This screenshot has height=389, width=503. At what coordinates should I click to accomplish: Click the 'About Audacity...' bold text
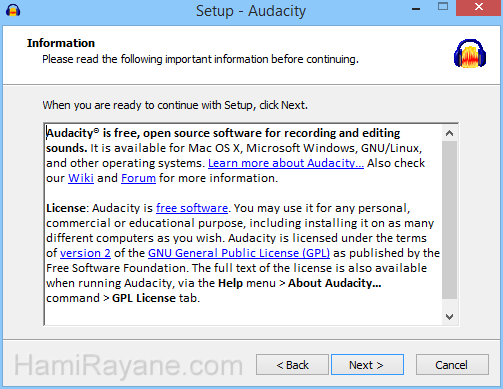(x=335, y=283)
